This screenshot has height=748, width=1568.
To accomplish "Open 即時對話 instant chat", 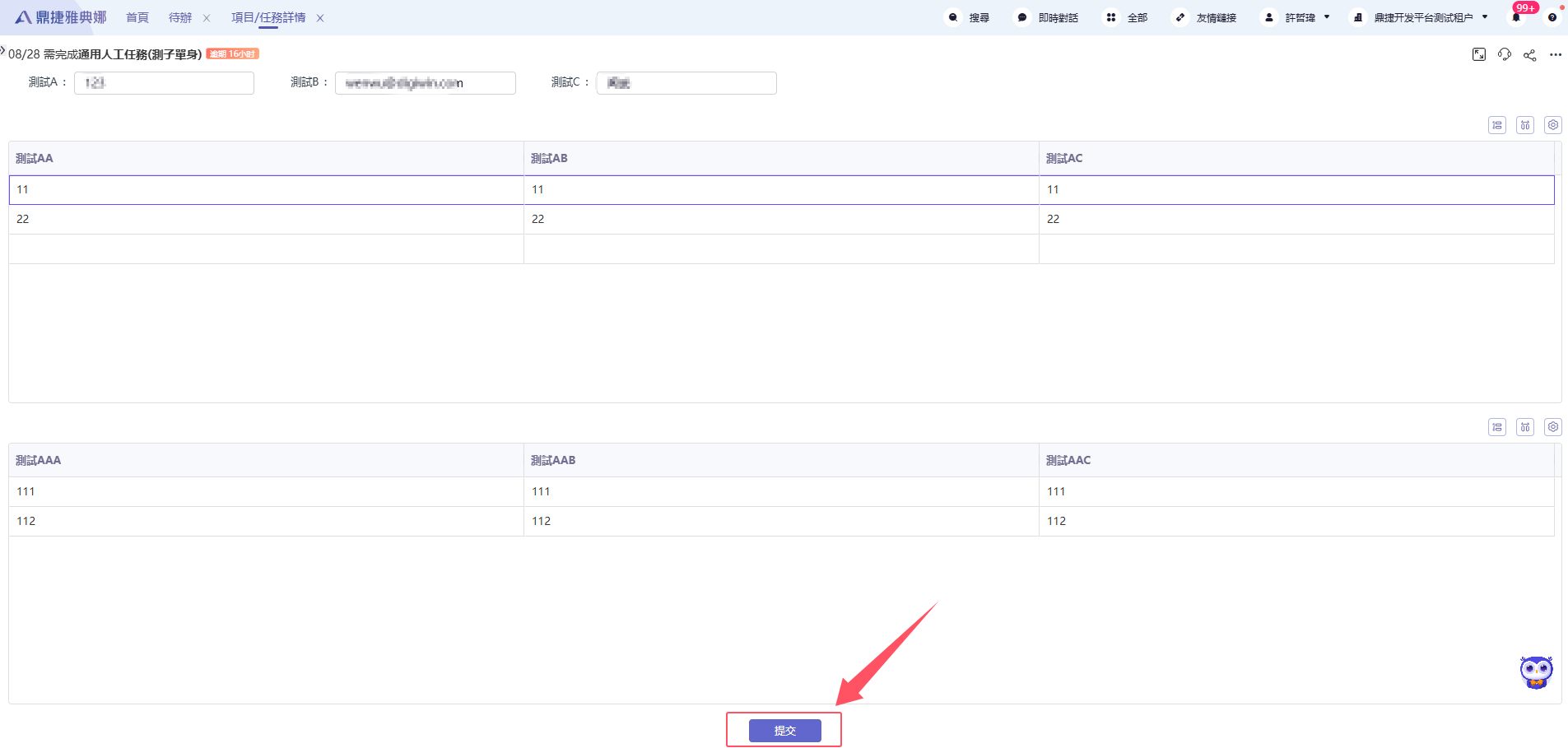I will pos(1047,17).
